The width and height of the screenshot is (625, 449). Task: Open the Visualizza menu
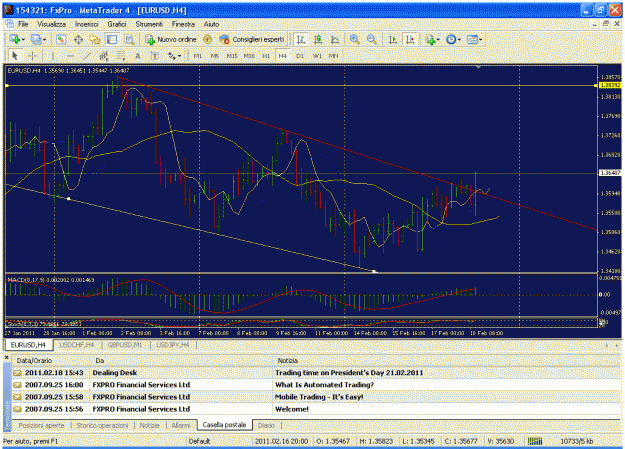tap(51, 24)
